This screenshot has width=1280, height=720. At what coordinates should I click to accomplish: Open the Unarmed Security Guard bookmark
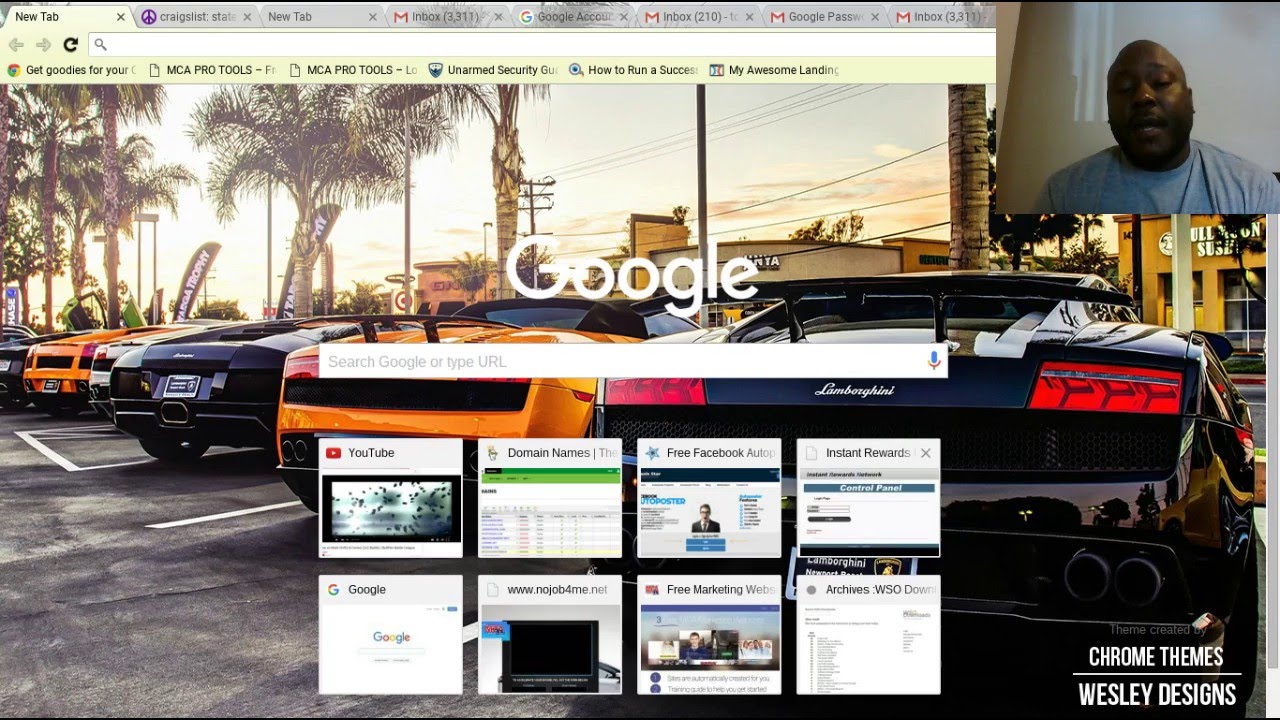point(493,70)
